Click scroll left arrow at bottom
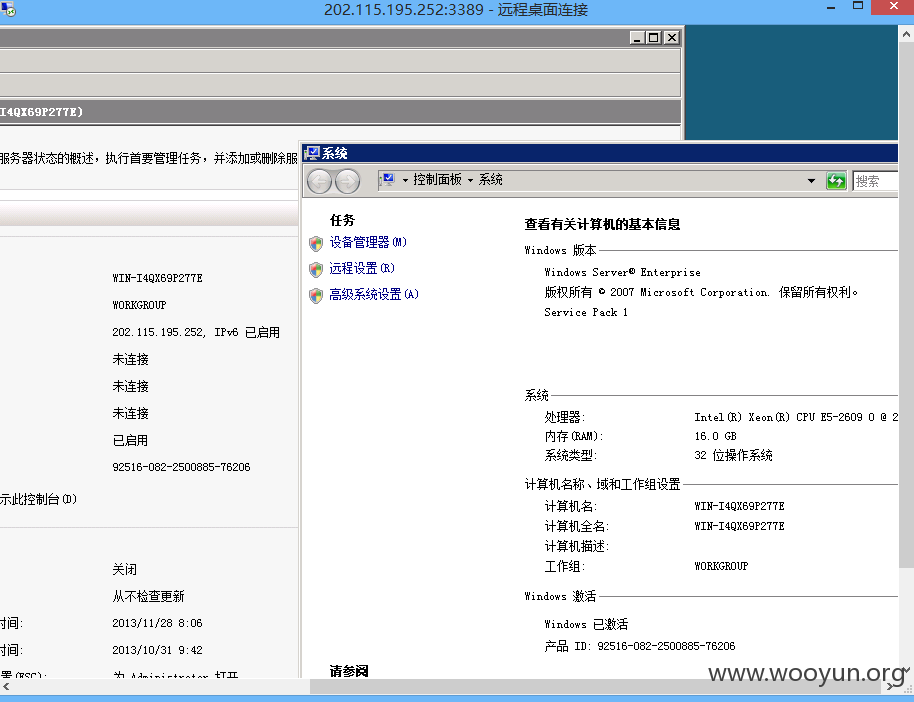Viewport: 914px width, 702px height. click(x=6, y=686)
